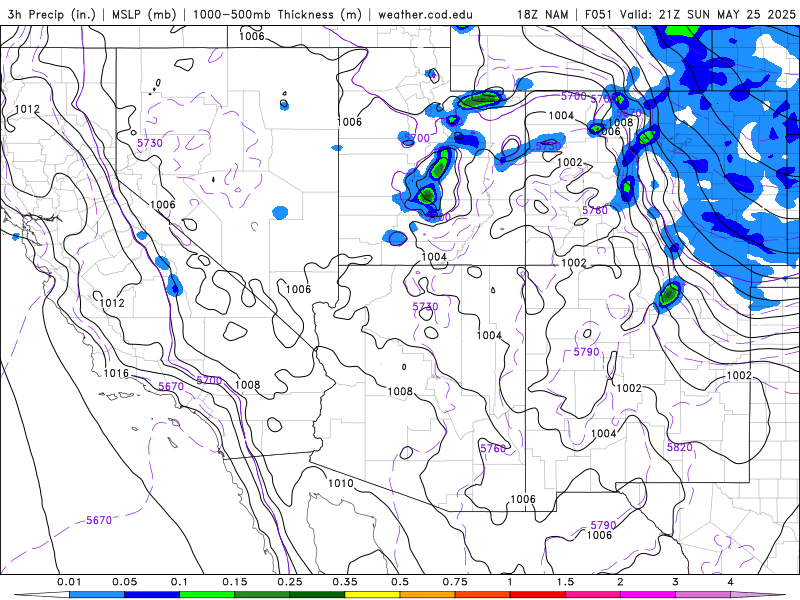
Task: Click the yellow 0.35–0.5 color bar segment
Action: click(372, 595)
